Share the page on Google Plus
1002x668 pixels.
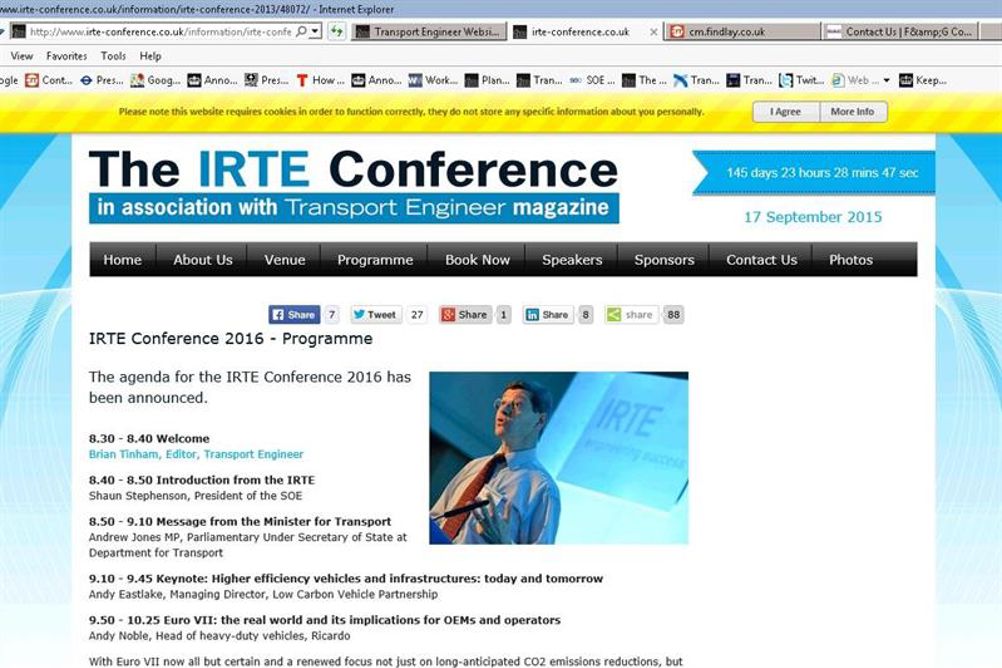[465, 315]
